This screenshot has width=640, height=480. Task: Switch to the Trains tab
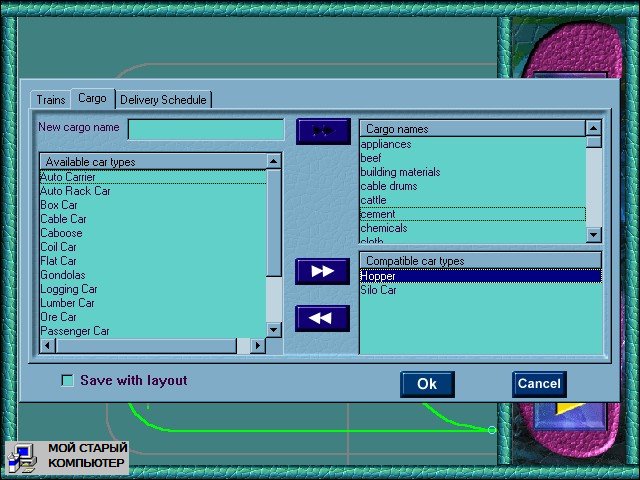(51, 100)
